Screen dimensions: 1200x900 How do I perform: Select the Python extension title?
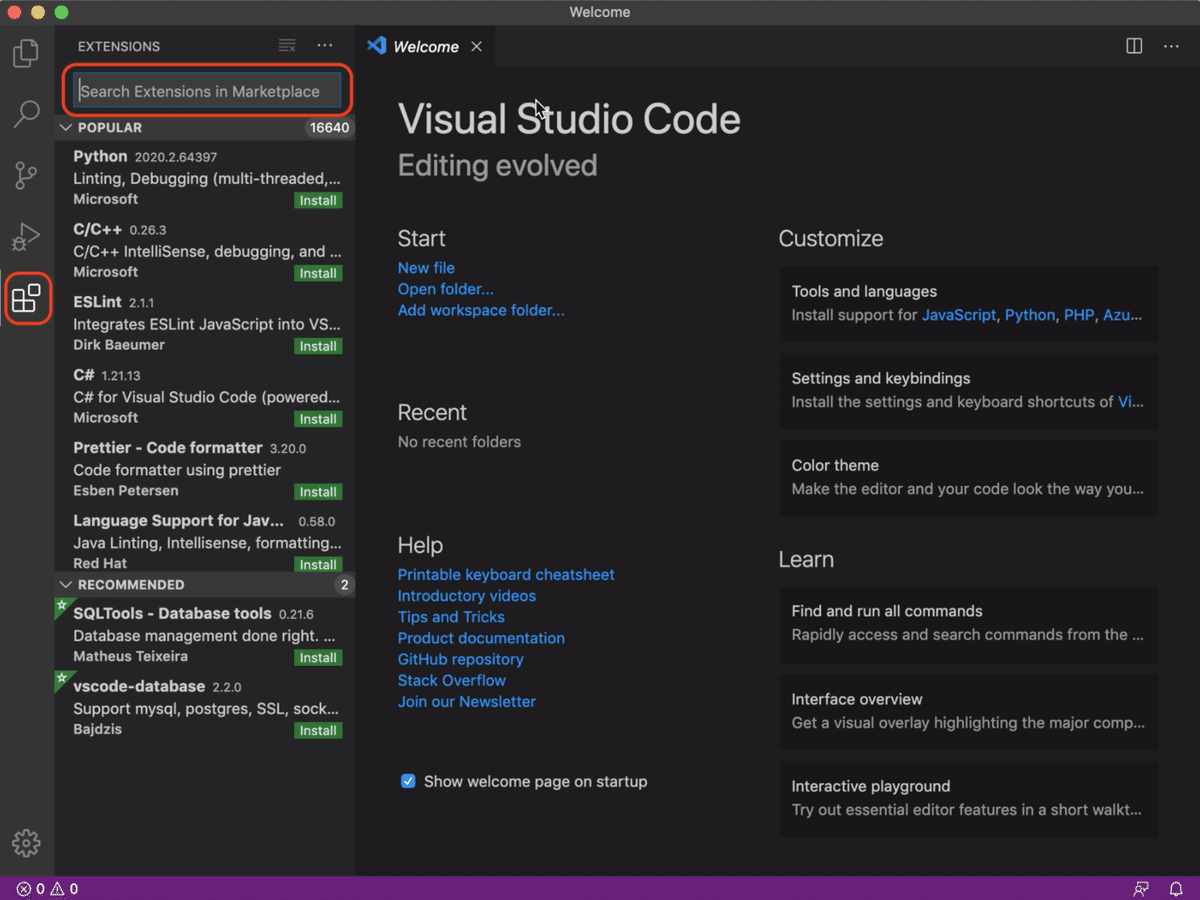point(100,157)
